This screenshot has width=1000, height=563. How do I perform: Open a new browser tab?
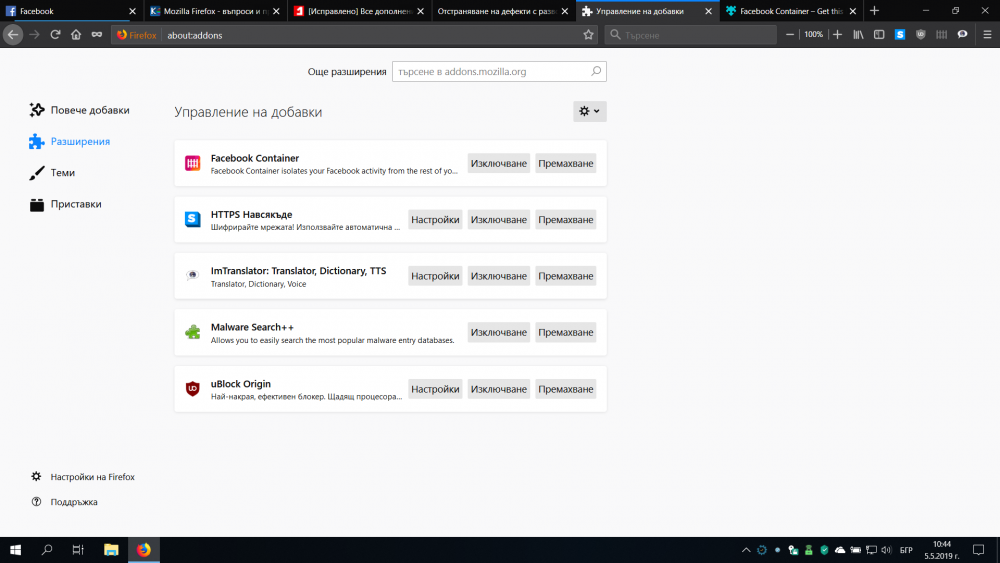[x=874, y=11]
